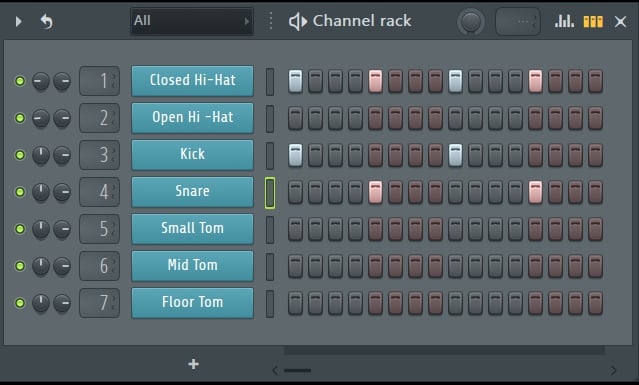Enable the first step of Open Hi-Hat
Viewport: 639px width, 385px height.
click(295, 118)
